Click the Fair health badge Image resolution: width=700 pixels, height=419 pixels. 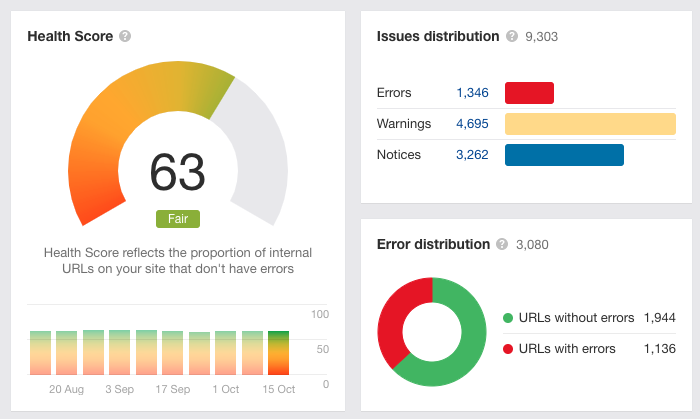coord(178,219)
